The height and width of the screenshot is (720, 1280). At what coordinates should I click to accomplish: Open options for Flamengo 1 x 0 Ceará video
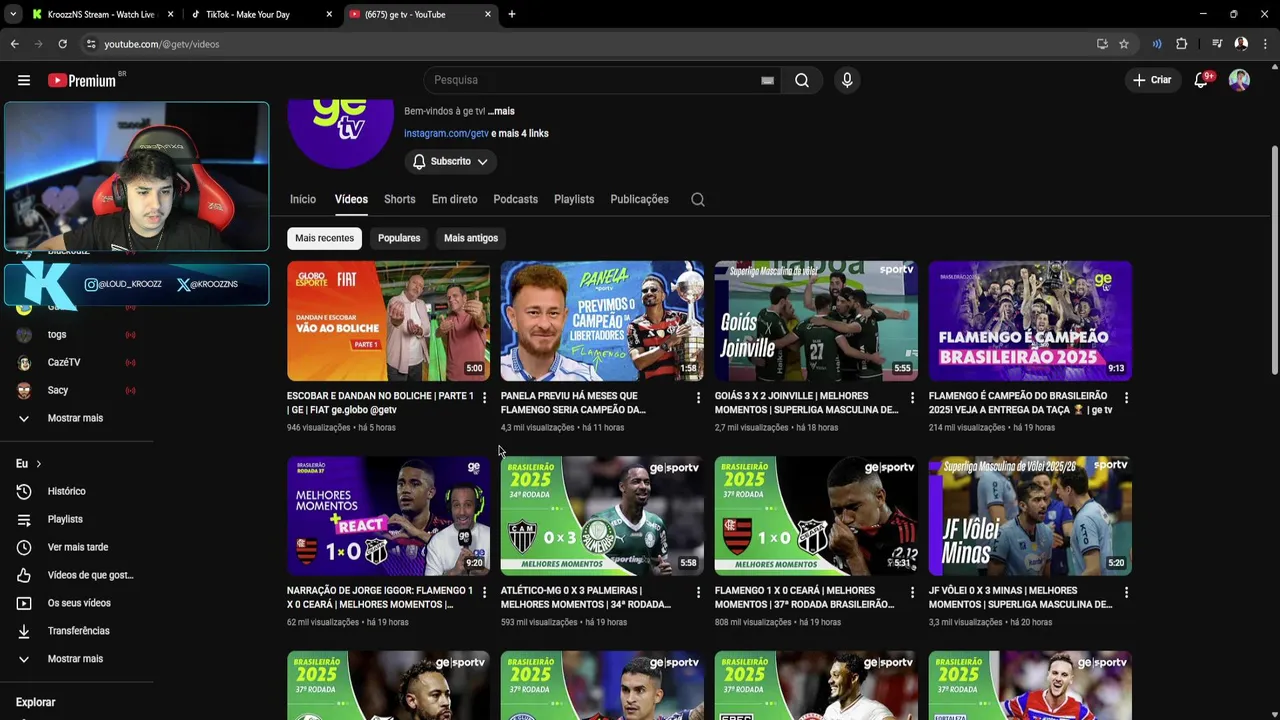pos(912,593)
